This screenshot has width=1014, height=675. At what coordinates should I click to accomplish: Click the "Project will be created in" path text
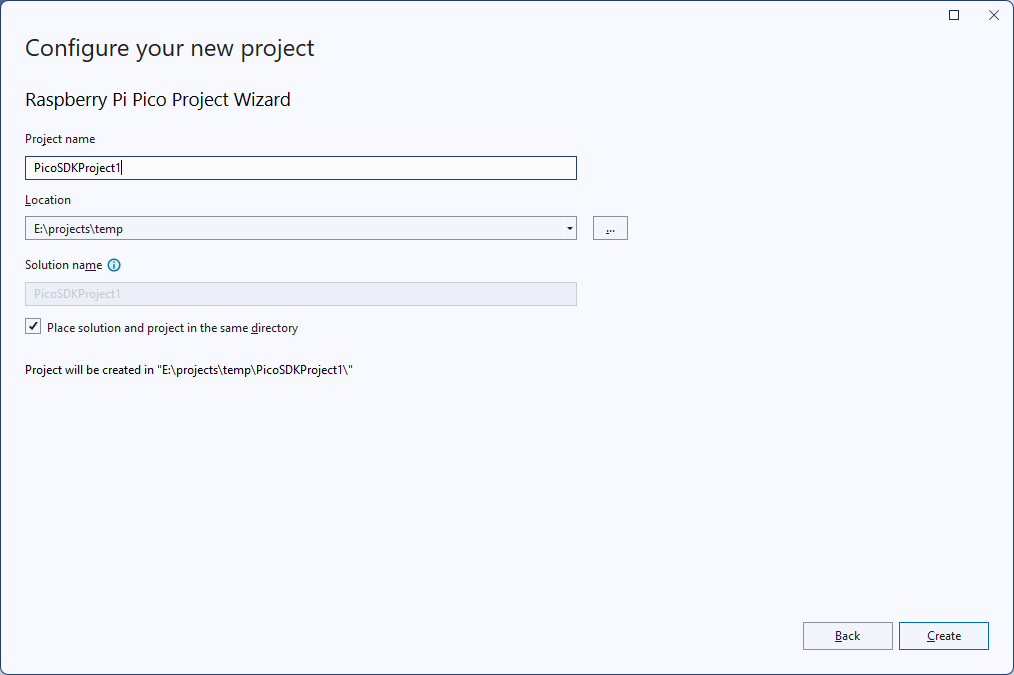tap(190, 370)
